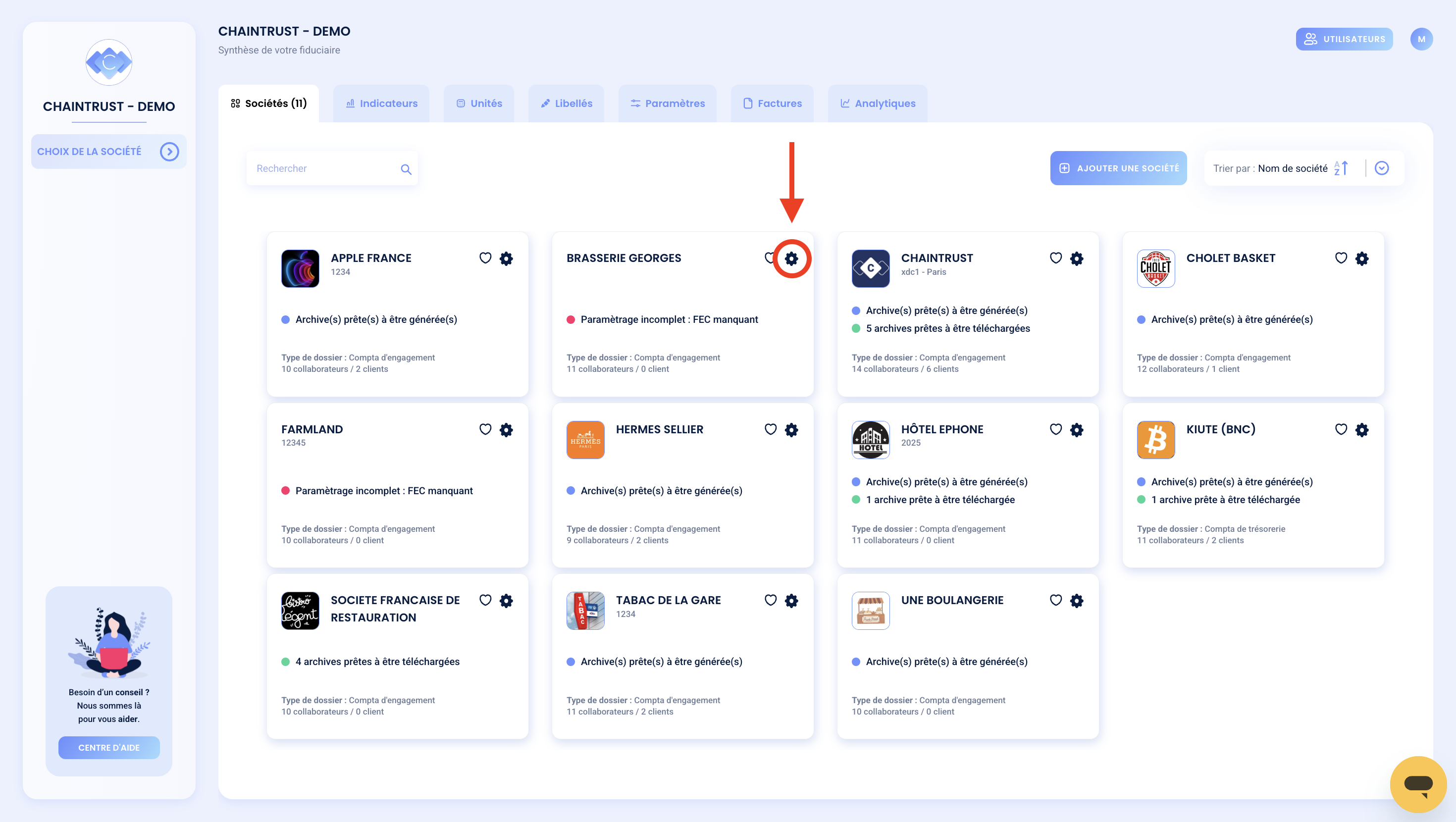The image size is (1456, 822).
Task: Click AJOUTER UNE SOCIÉTÉ button
Action: click(1119, 168)
